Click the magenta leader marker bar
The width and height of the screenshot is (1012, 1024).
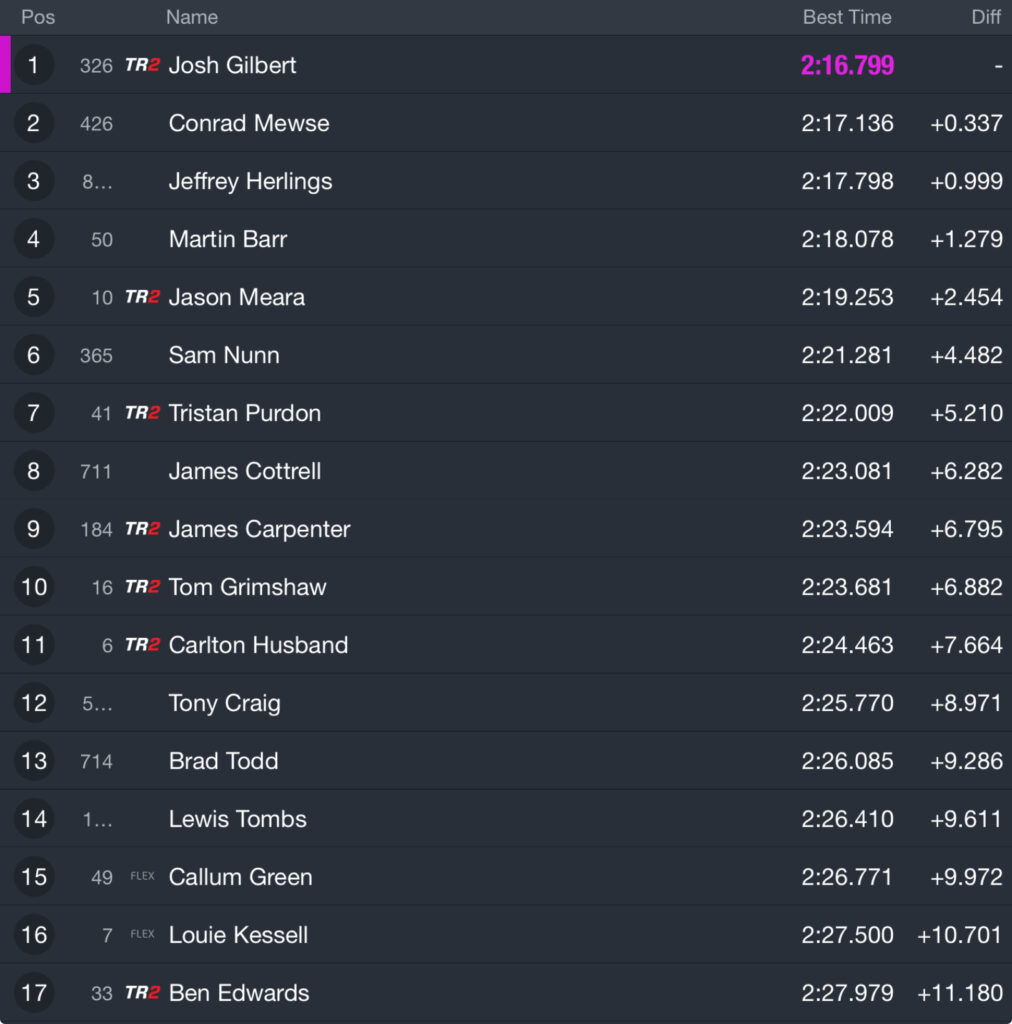click(x=5, y=65)
